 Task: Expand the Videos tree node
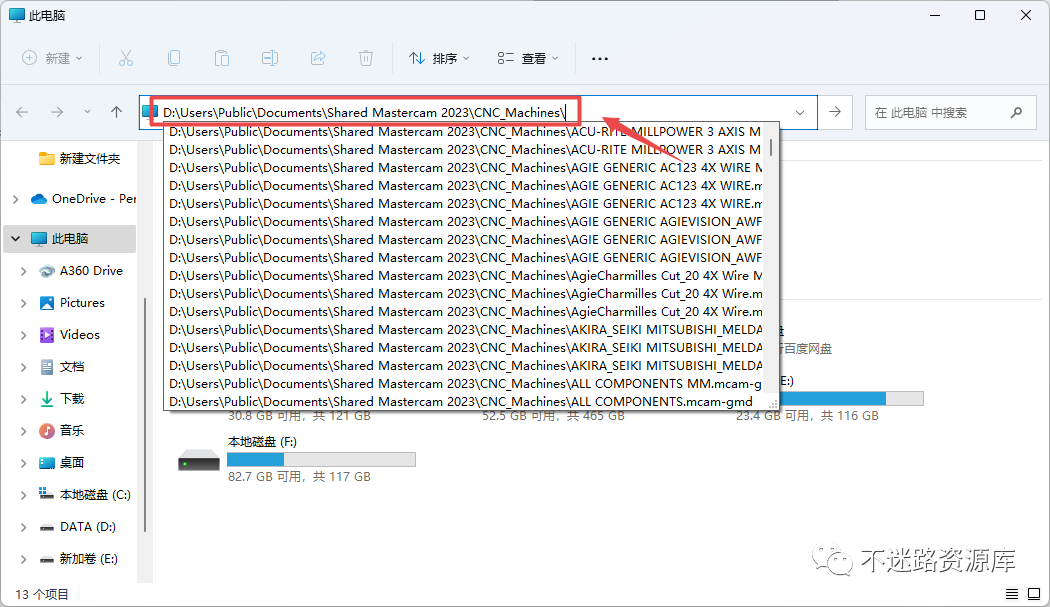tap(23, 335)
